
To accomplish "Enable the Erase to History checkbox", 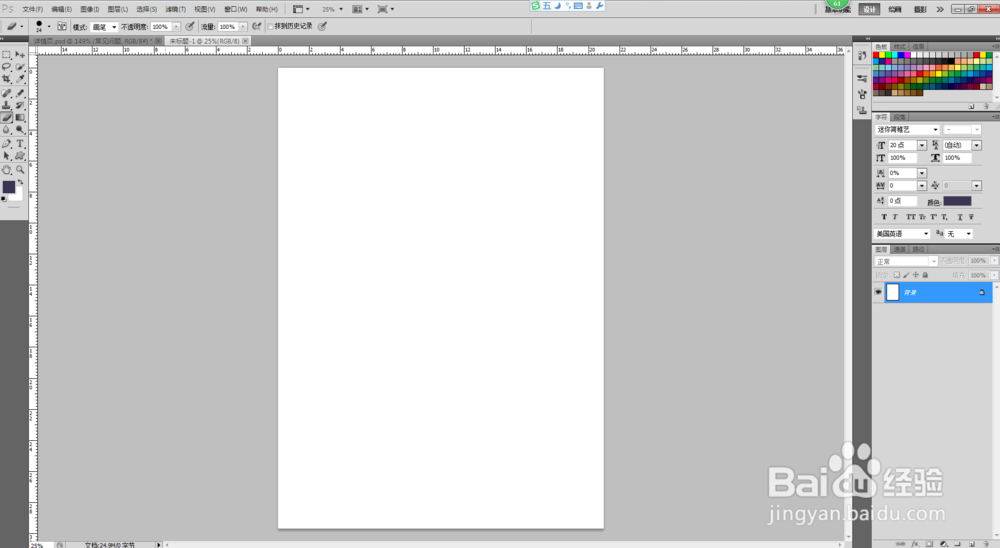I will 270,26.
